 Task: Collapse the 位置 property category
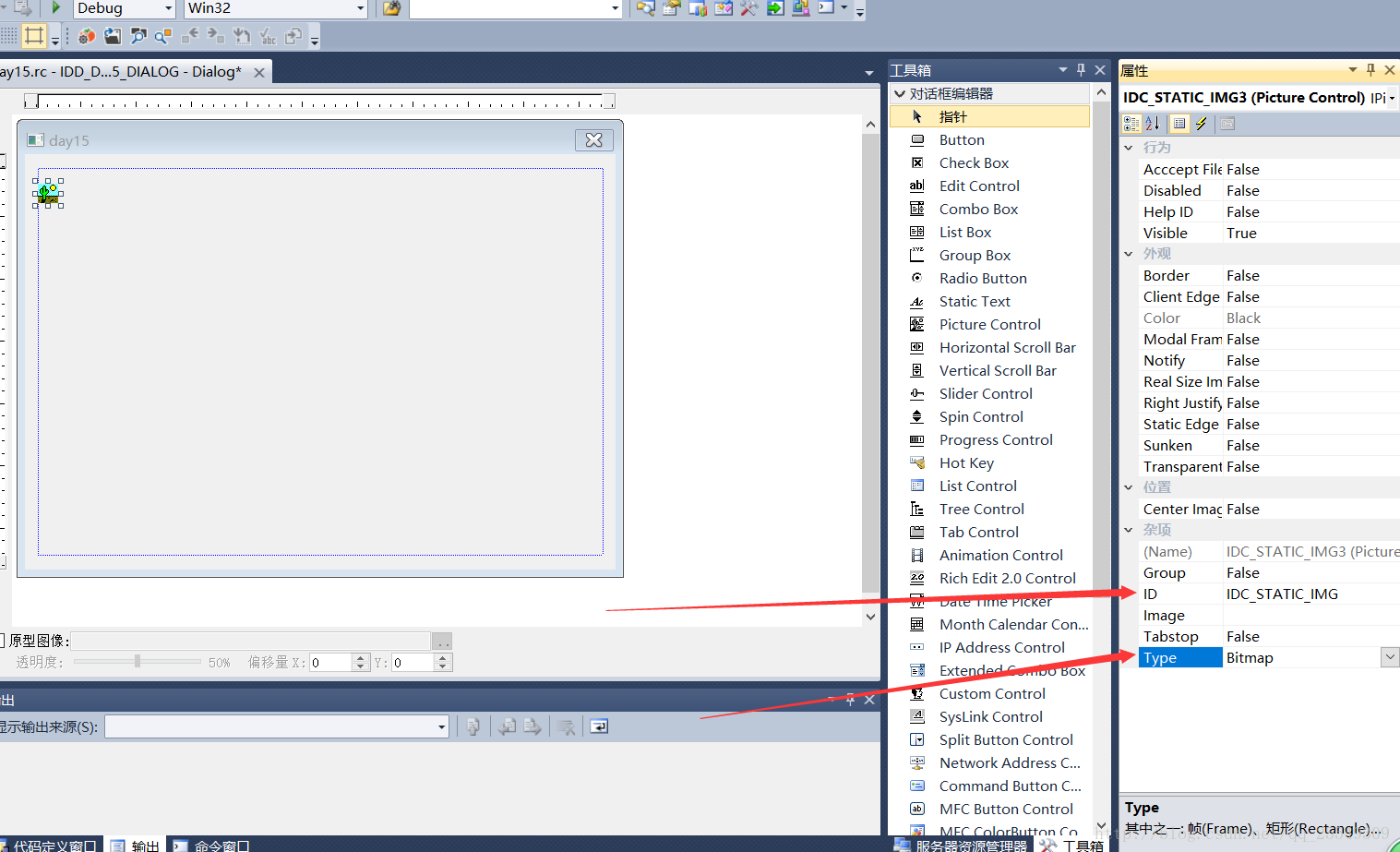[1129, 487]
